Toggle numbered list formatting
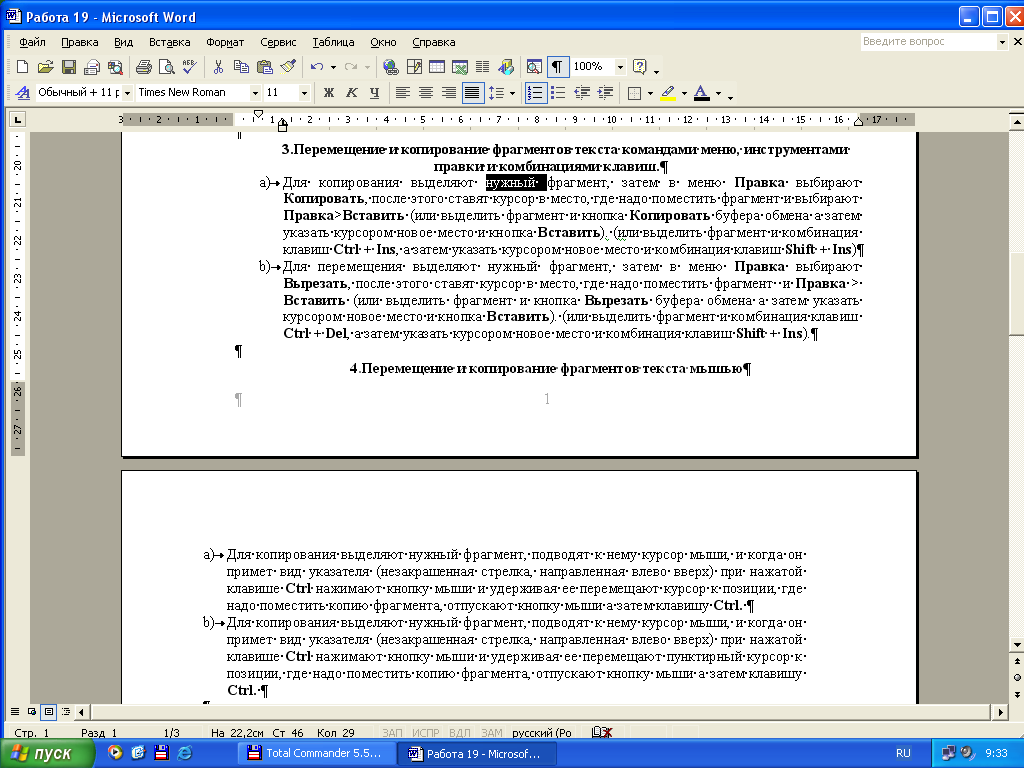1024x768 pixels. (x=535, y=93)
